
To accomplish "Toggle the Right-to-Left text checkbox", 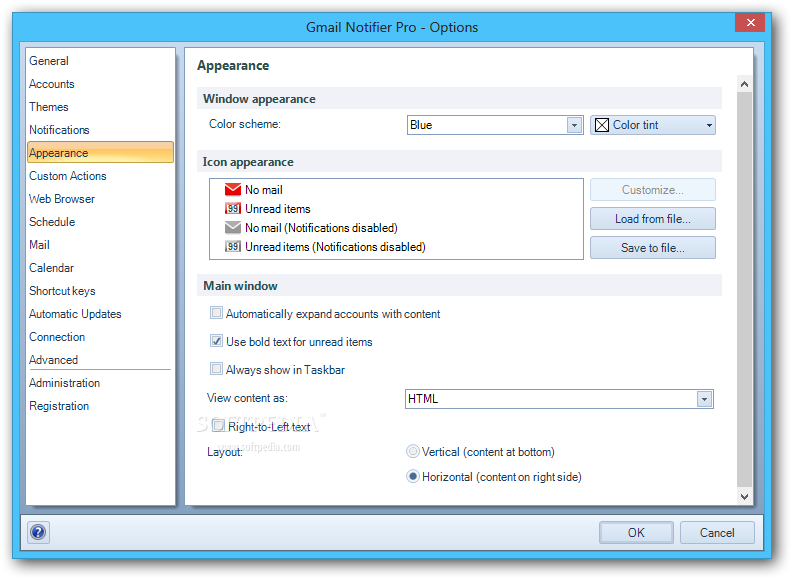I will [218, 425].
